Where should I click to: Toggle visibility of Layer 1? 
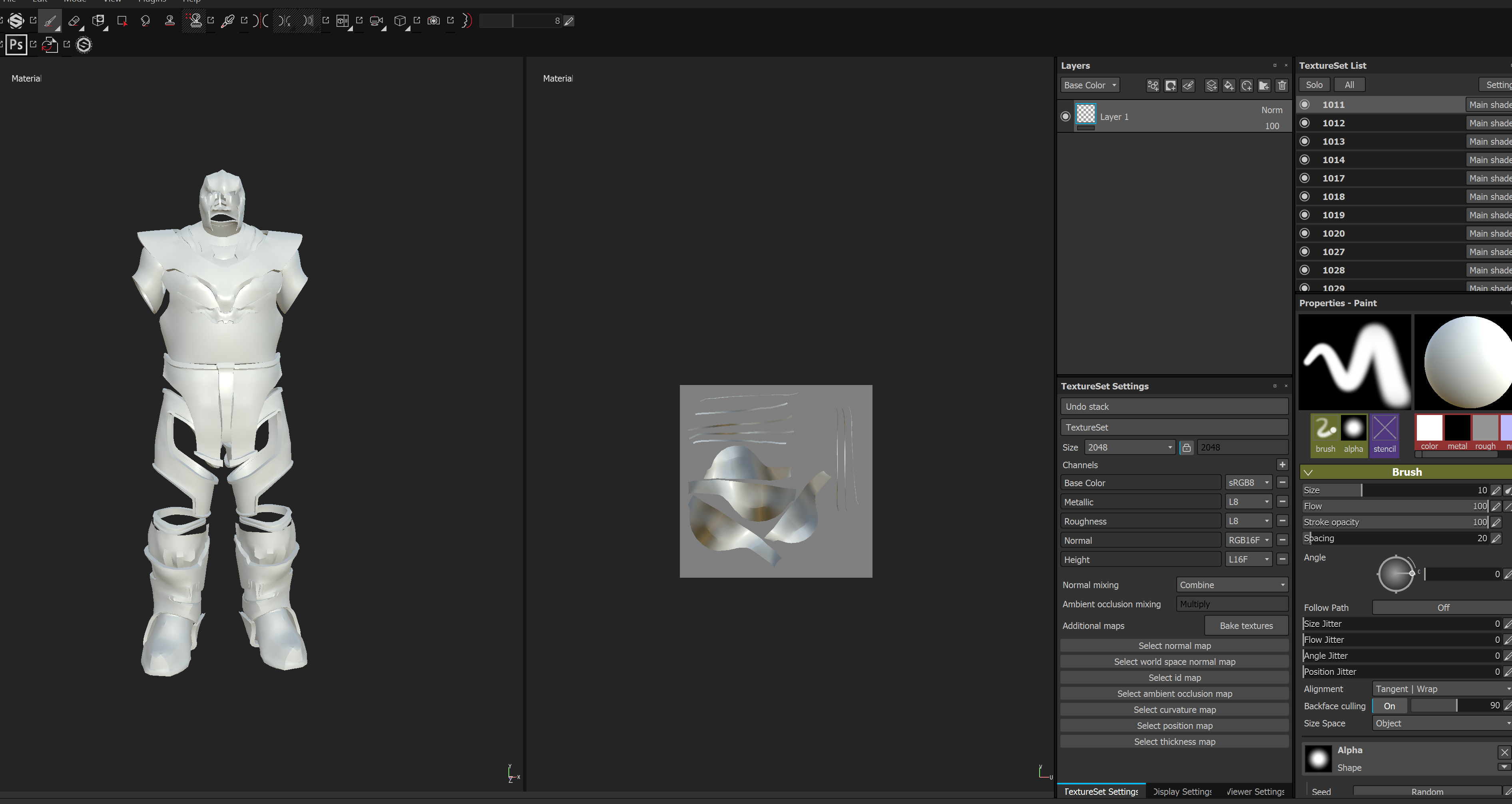[x=1065, y=116]
